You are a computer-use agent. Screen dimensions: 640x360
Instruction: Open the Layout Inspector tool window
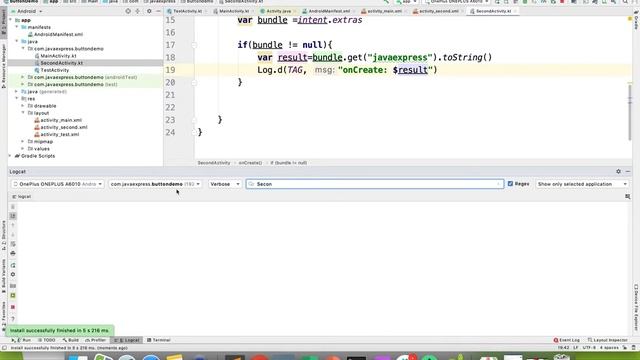point(607,340)
